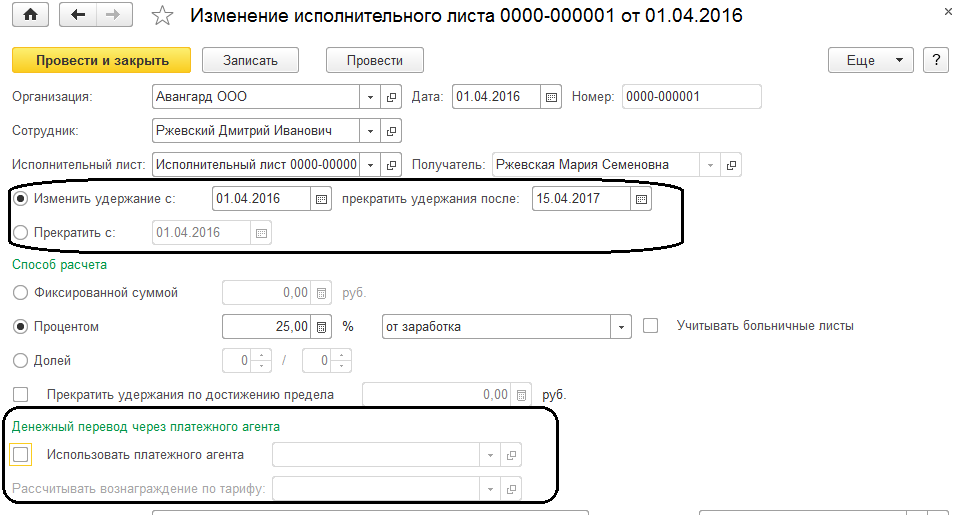Select Изменить удержание с radio option
The image size is (966, 515).
20,199
